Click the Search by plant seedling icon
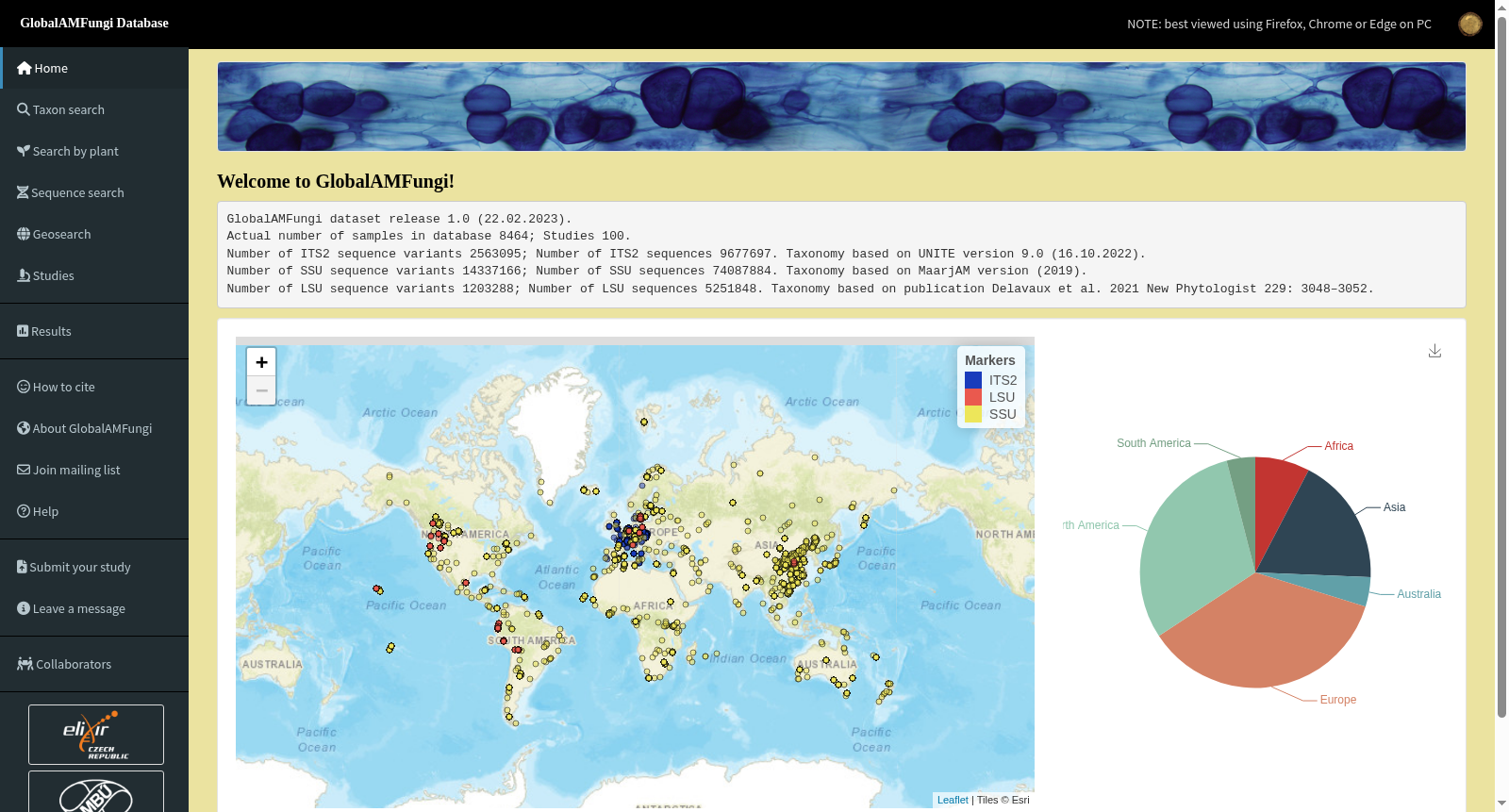Image resolution: width=1509 pixels, height=812 pixels. point(24,151)
